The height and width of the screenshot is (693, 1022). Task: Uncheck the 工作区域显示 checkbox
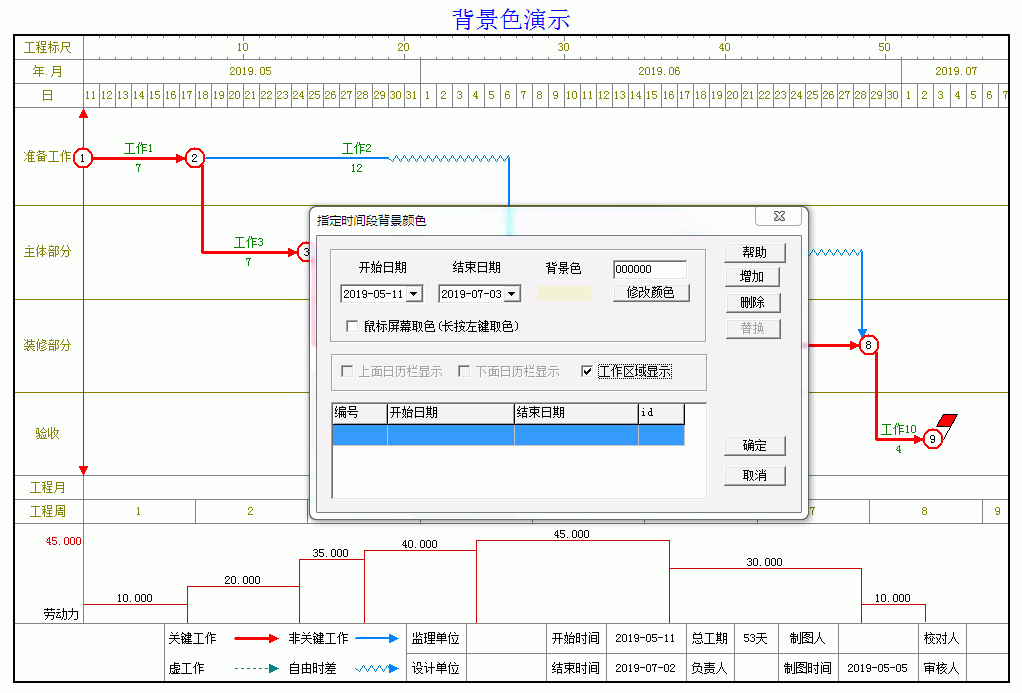pos(587,372)
